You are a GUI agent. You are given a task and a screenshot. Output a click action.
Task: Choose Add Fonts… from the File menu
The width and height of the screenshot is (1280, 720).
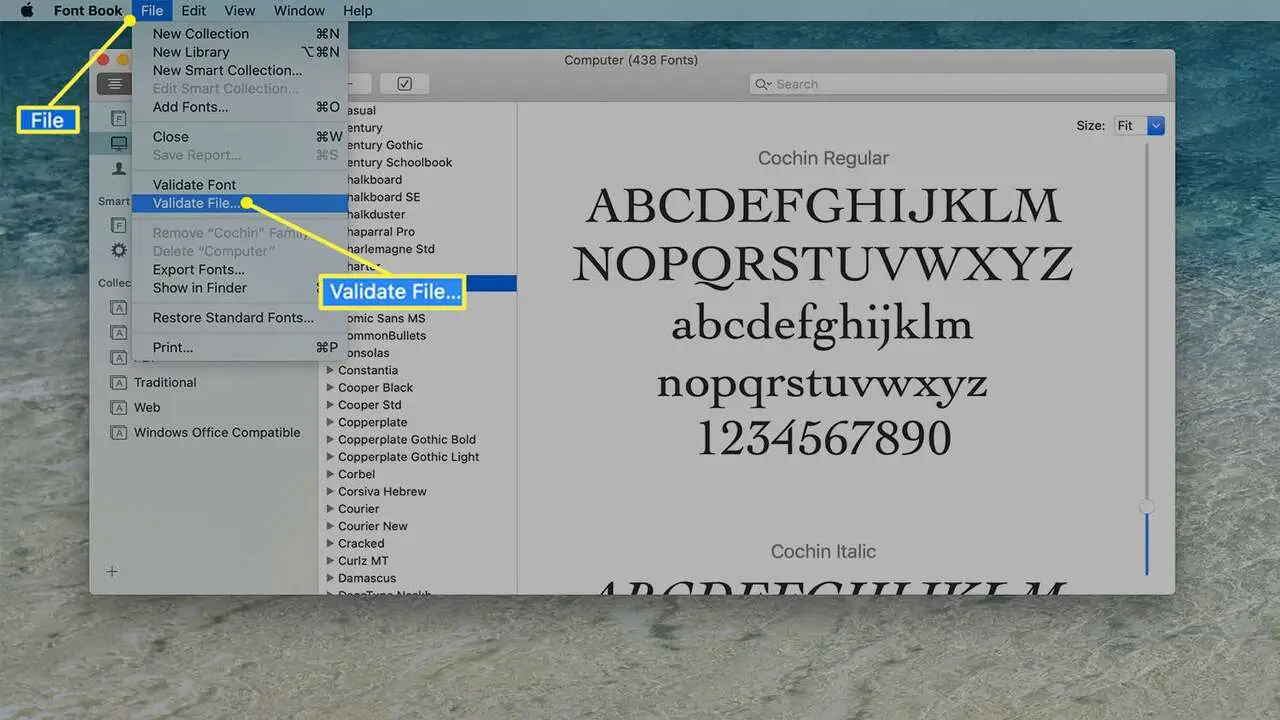pos(240,107)
